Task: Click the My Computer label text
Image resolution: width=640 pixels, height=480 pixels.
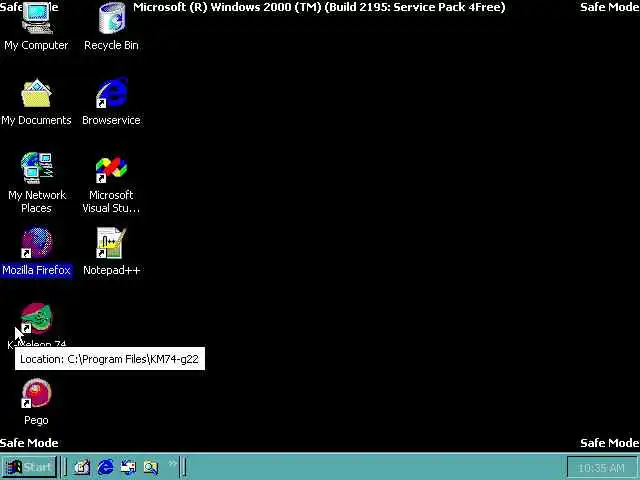Action: pyautogui.click(x=36, y=45)
